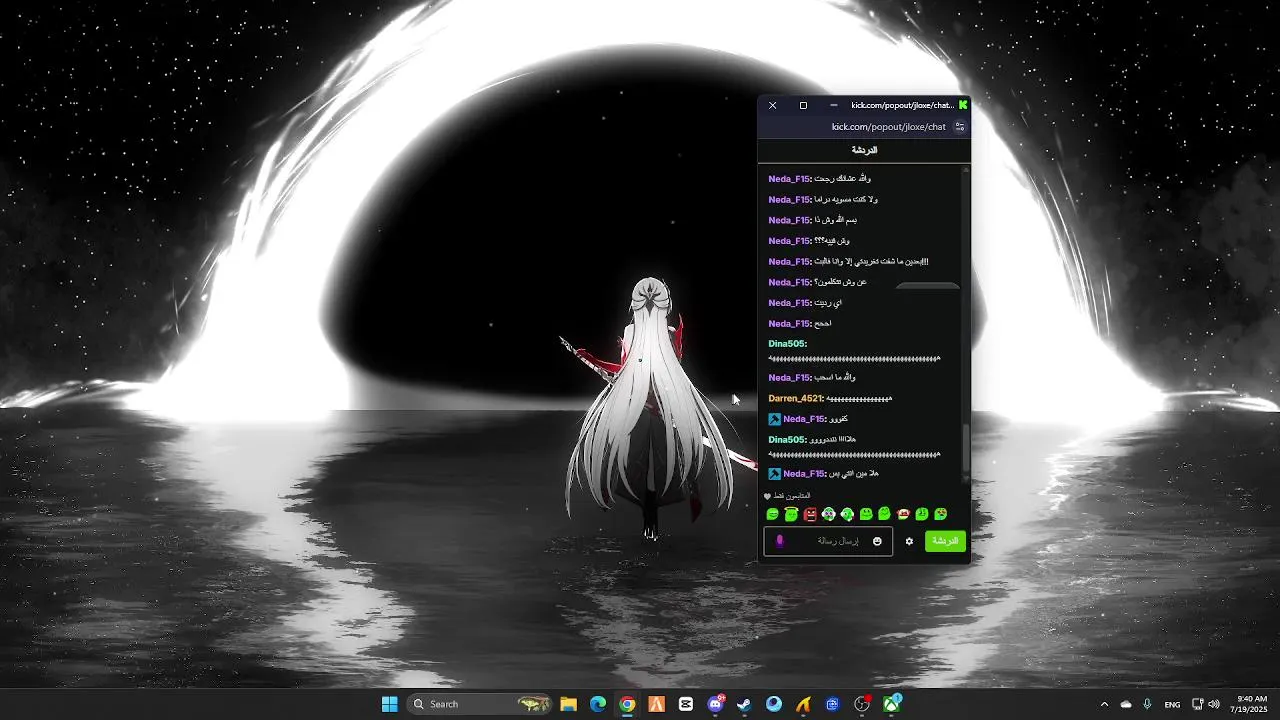Click the followers-only heart notice above emotes
Screen dimensions: 1280x720
pyautogui.click(x=788, y=496)
